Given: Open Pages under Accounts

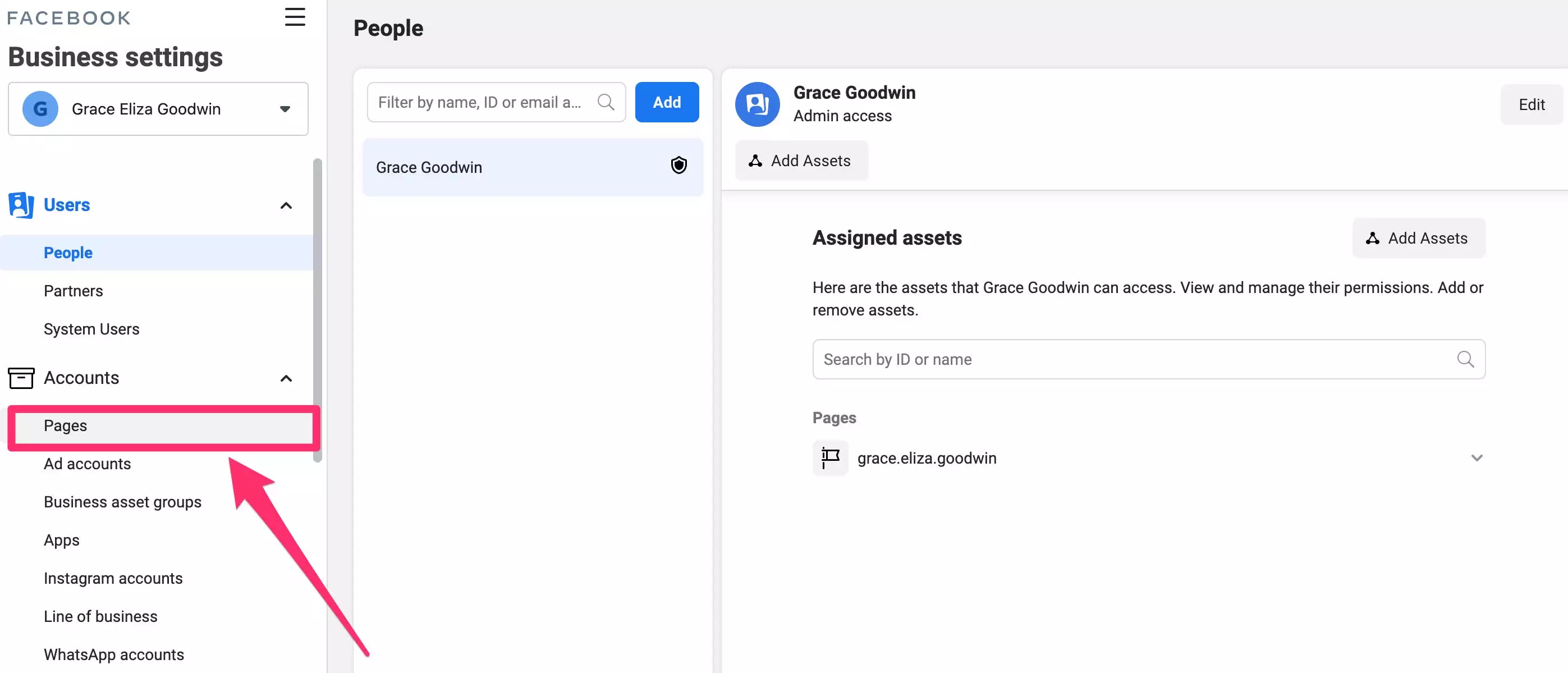Looking at the screenshot, I should [x=65, y=425].
